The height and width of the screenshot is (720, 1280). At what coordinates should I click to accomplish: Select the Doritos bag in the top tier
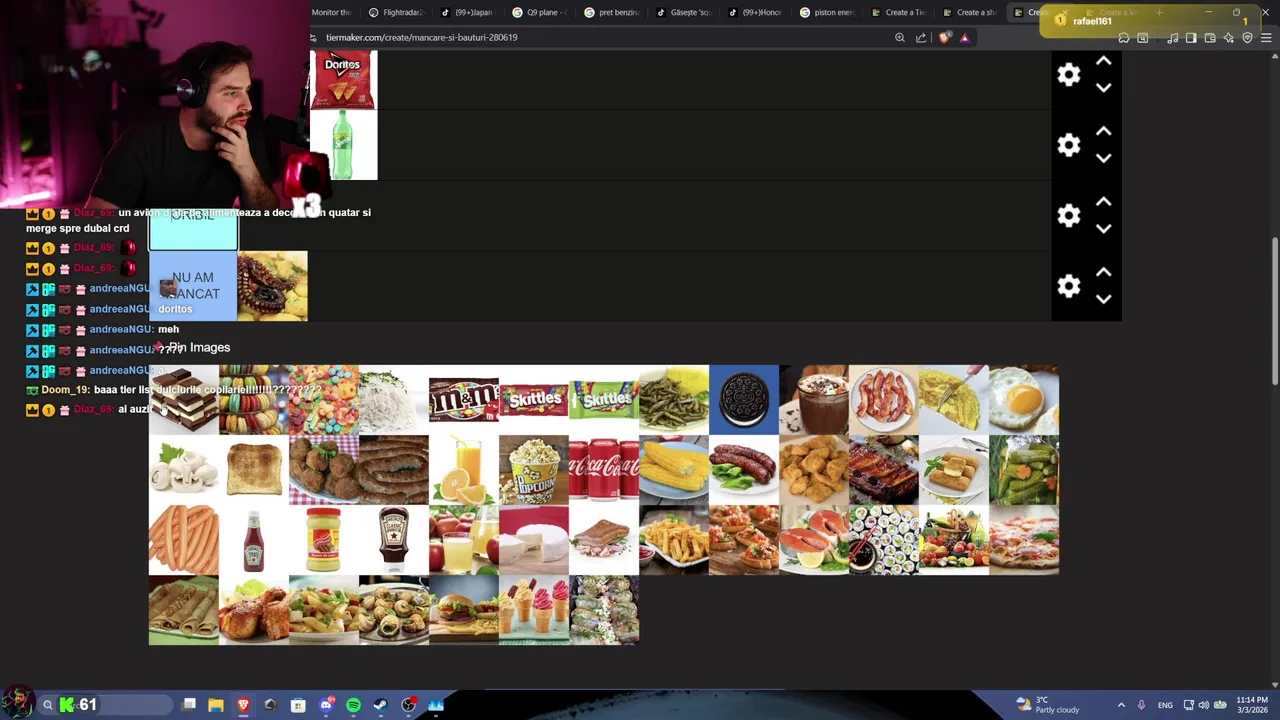coord(343,80)
